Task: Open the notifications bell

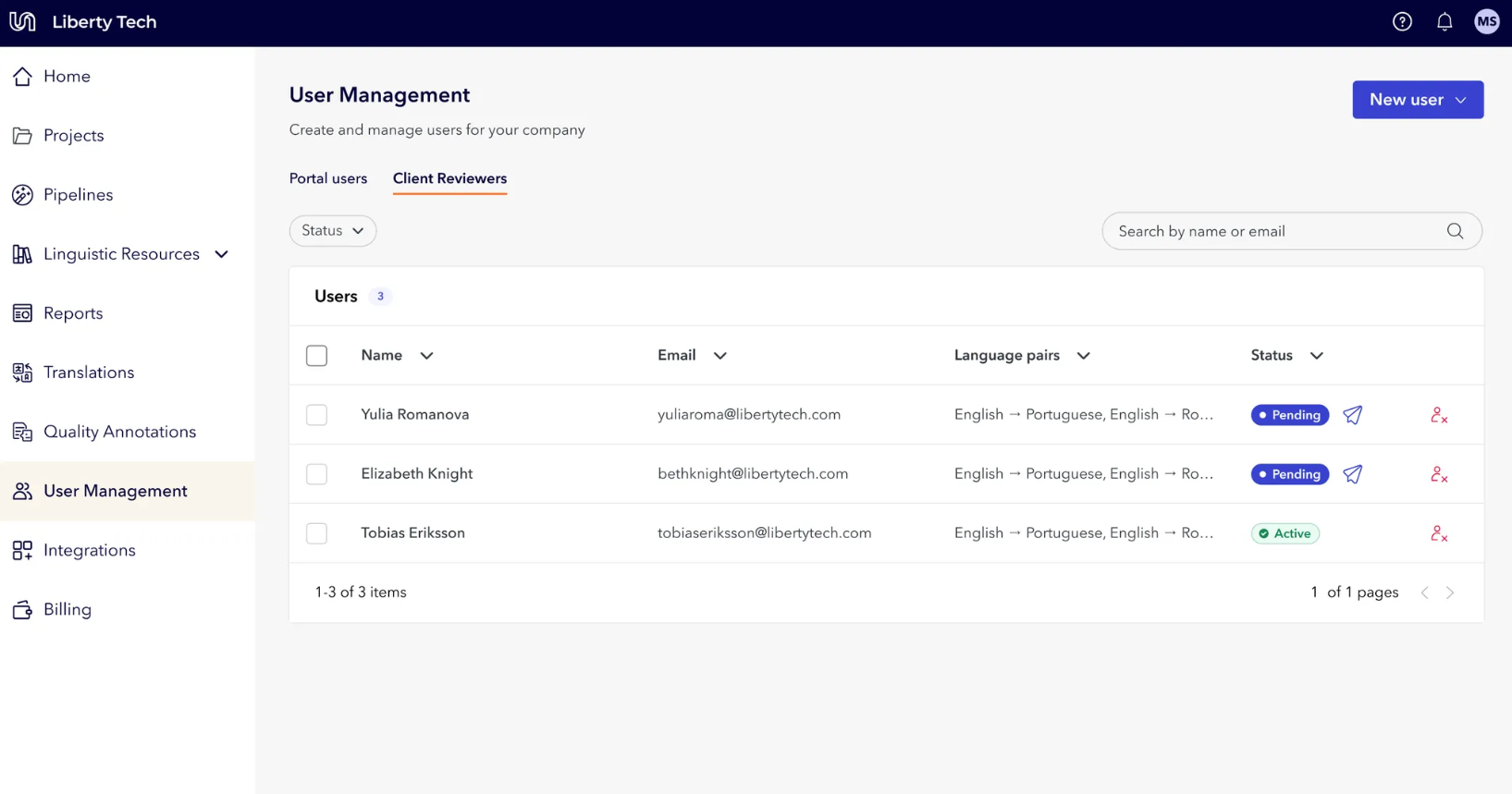Action: (x=1444, y=22)
